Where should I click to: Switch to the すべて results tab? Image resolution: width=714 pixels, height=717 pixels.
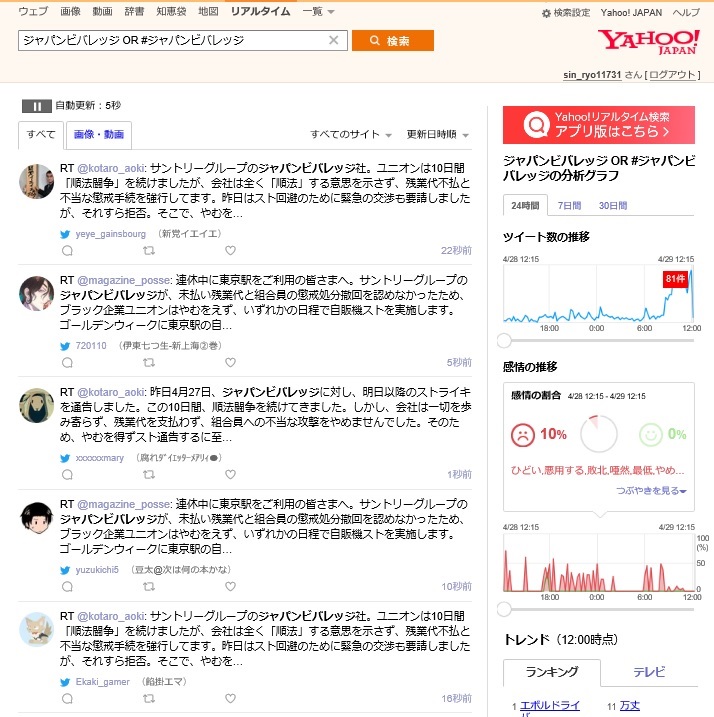point(41,135)
